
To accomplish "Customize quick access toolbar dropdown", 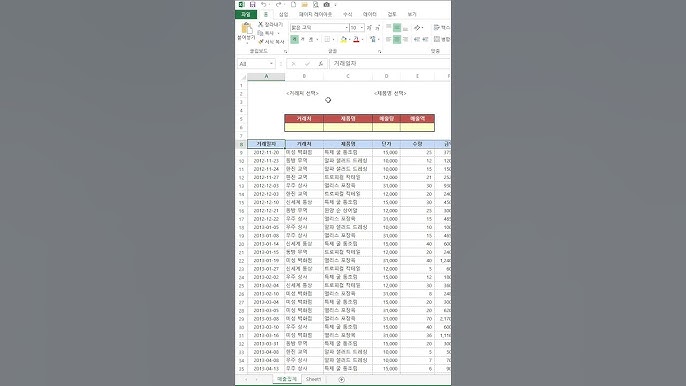I will click(336, 5).
